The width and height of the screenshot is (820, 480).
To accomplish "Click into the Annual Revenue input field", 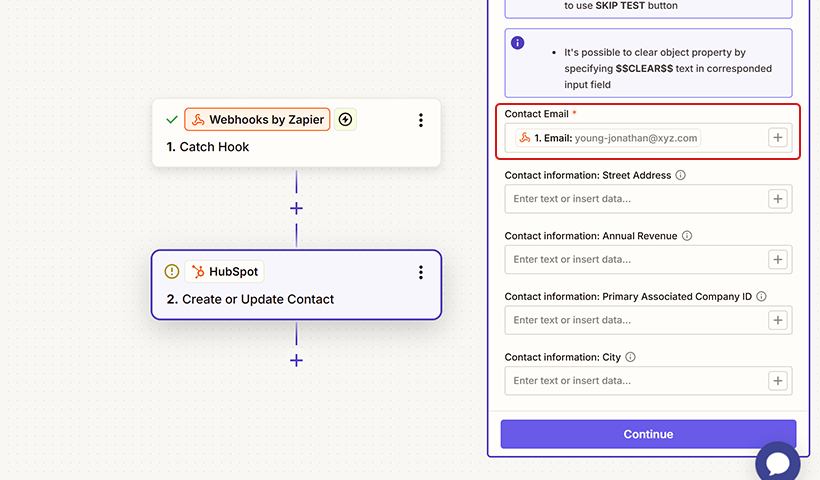I will (635, 260).
